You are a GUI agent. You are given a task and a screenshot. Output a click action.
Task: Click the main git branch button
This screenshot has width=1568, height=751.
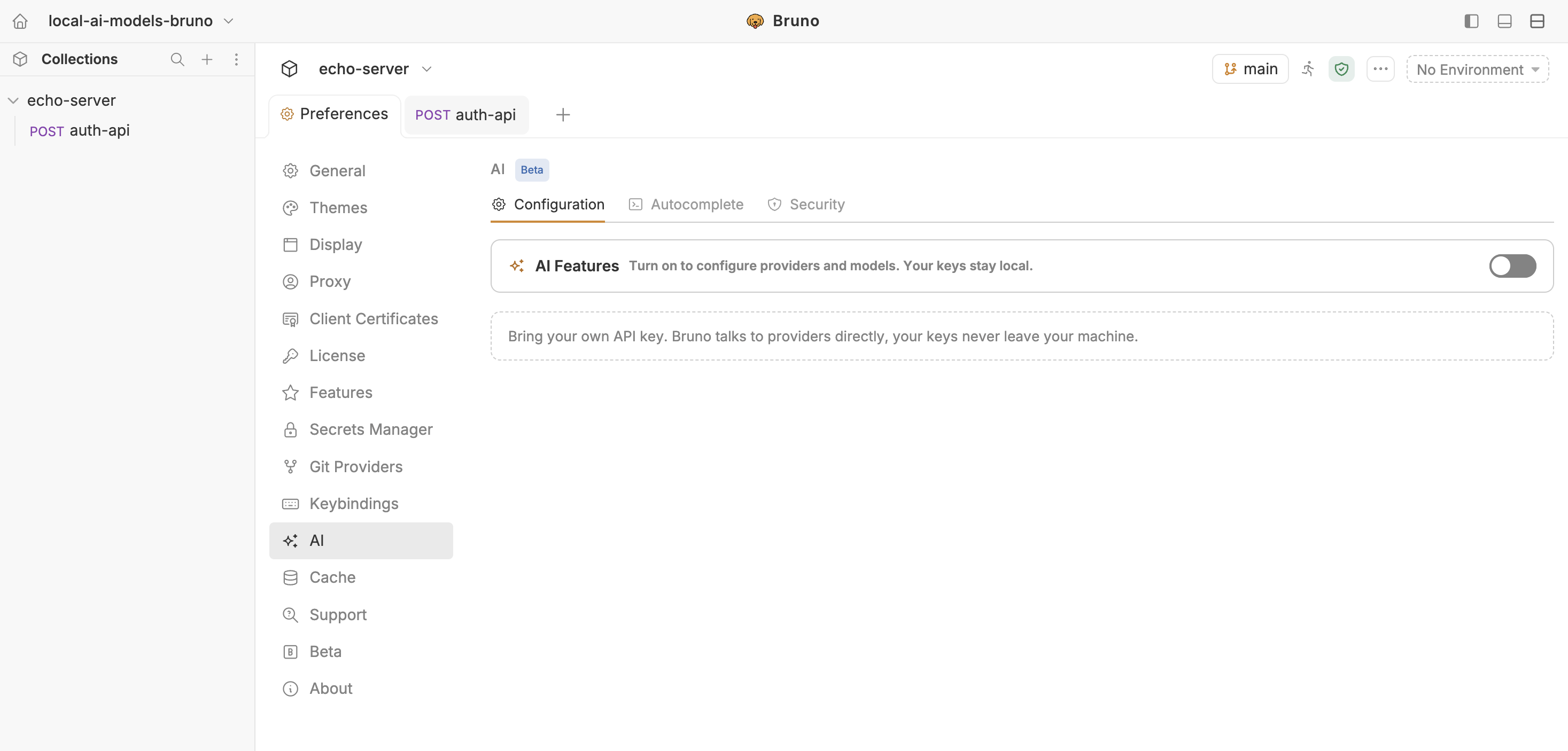tap(1250, 69)
